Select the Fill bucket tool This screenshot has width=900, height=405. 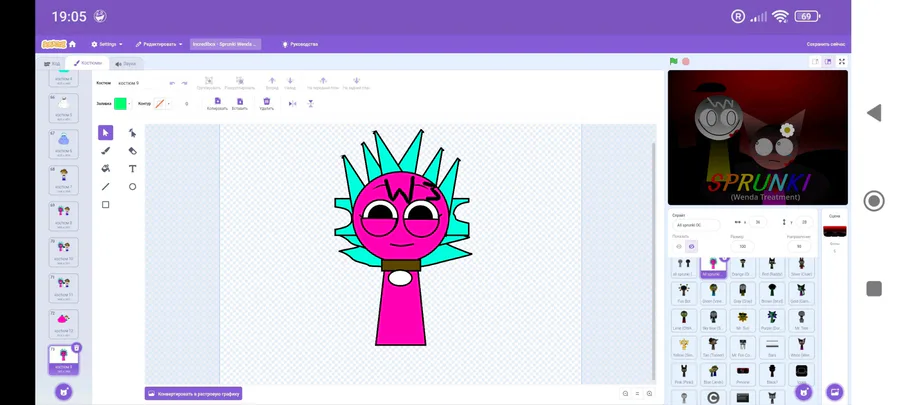tap(105, 169)
